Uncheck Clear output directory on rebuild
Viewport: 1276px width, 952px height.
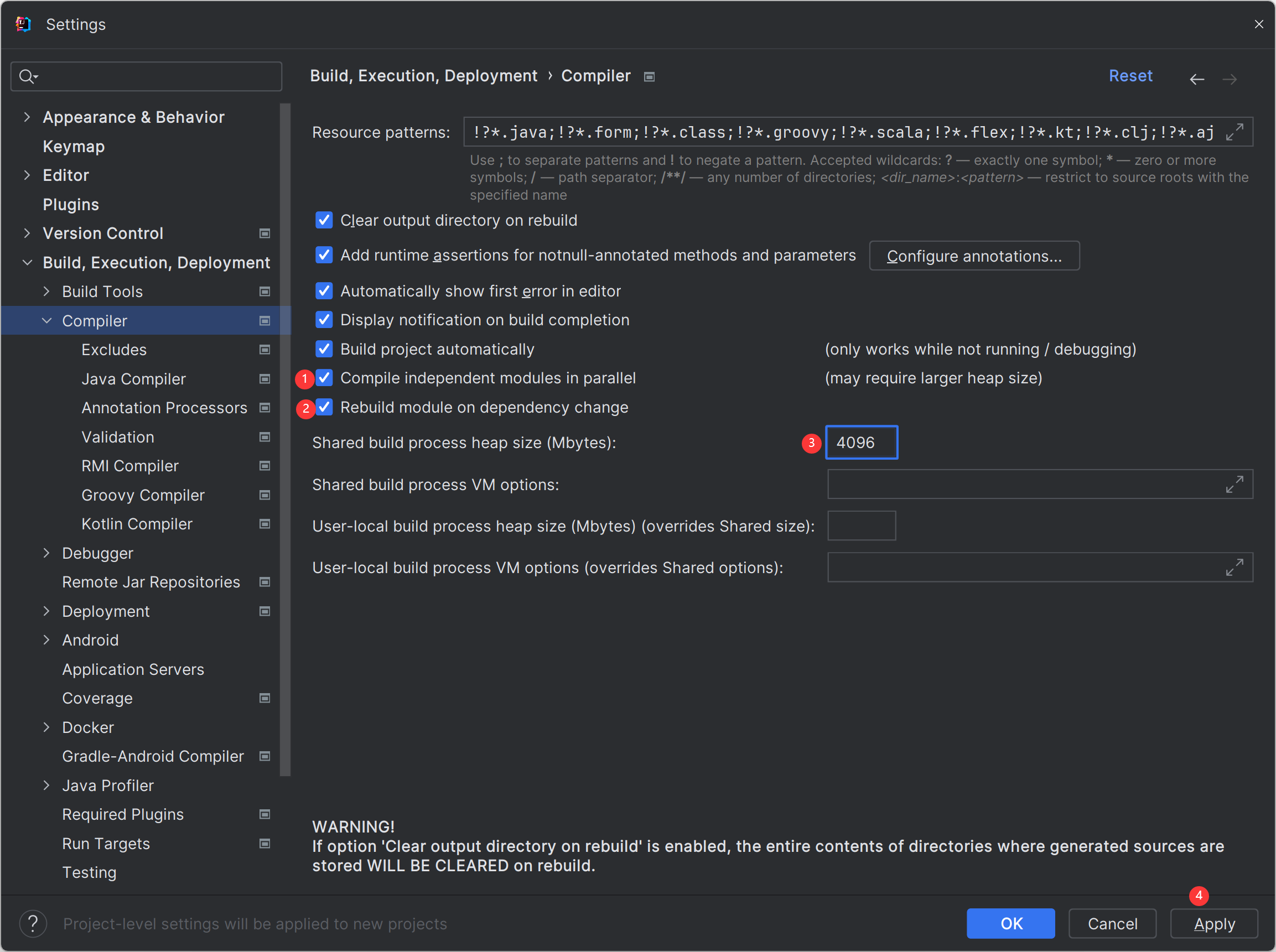pos(324,220)
